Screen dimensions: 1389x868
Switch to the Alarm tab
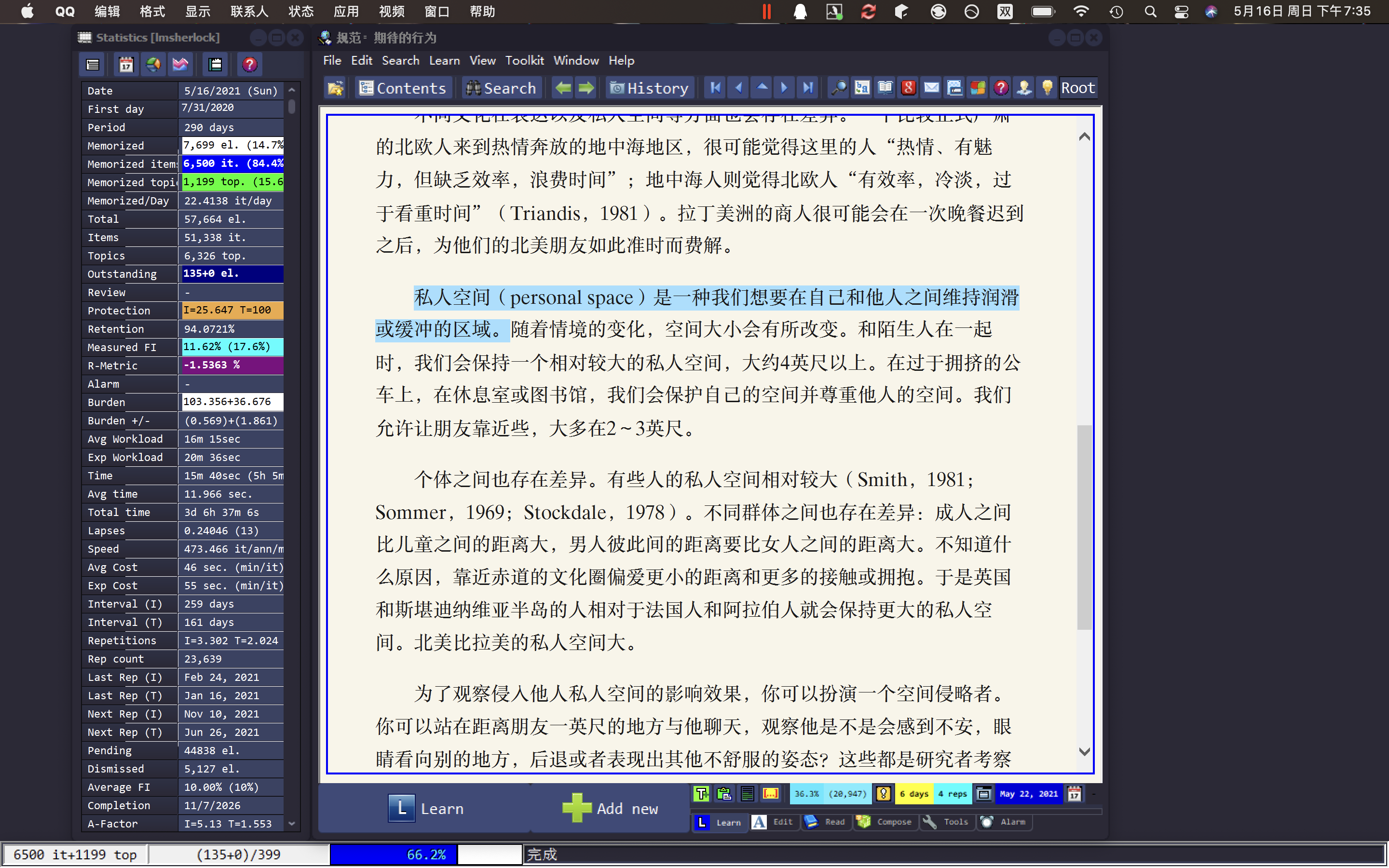click(1004, 822)
